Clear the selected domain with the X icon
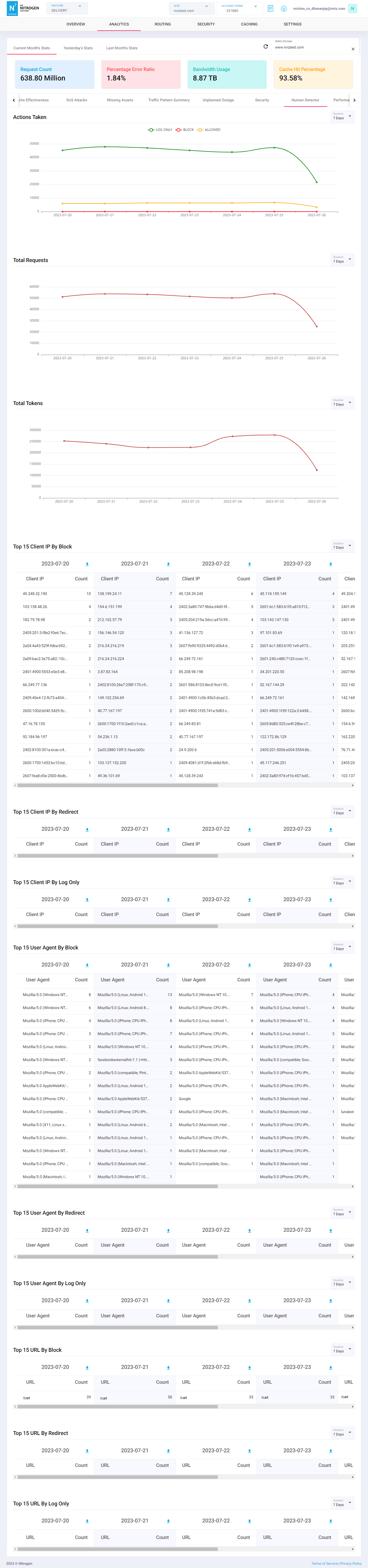 pyautogui.click(x=353, y=49)
